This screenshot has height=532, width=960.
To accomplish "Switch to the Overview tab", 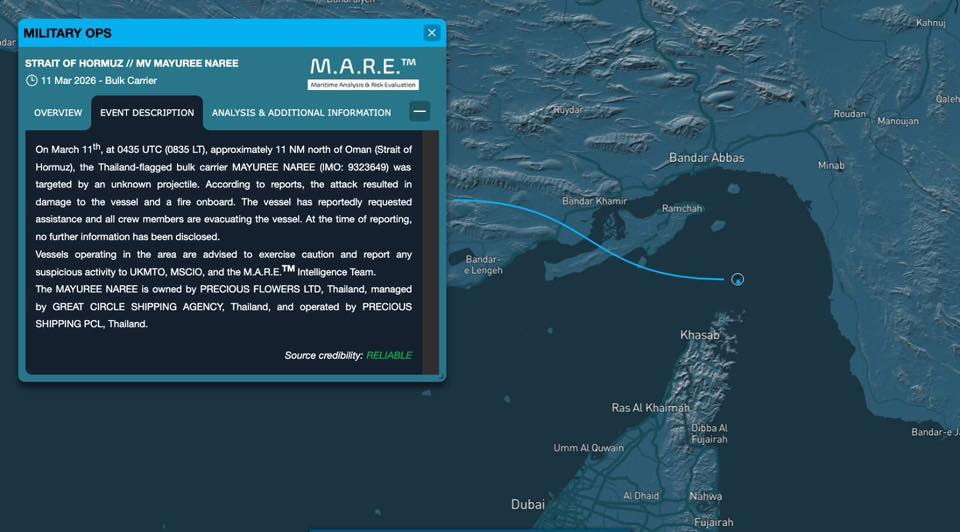I will pos(58,113).
